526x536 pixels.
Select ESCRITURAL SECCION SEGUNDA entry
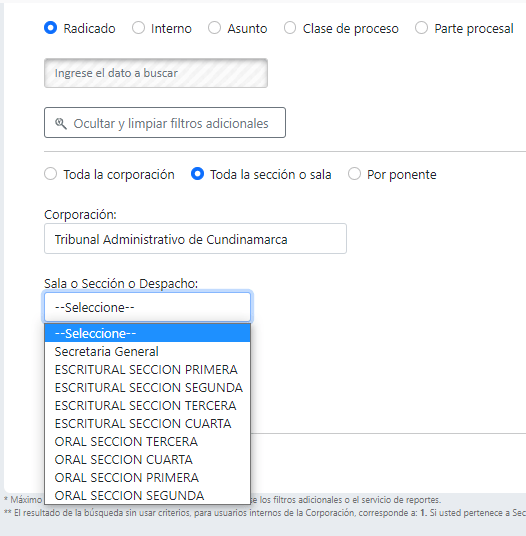148,388
